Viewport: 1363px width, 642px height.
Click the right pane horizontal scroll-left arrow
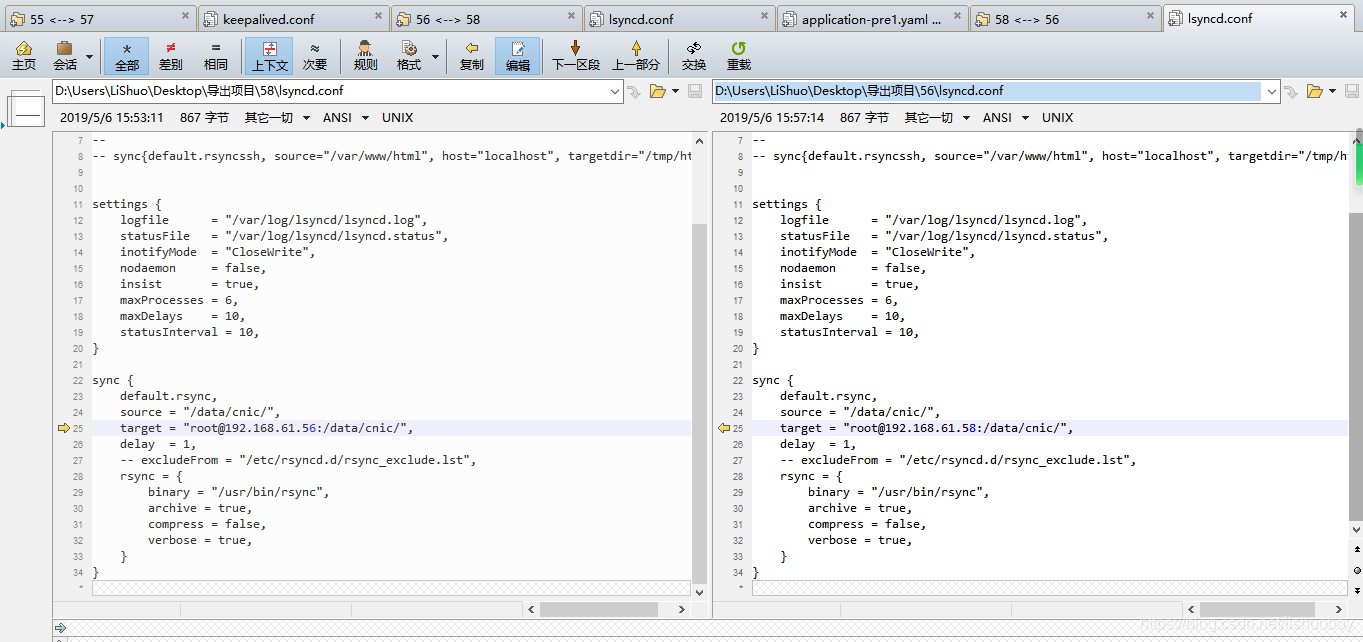coord(1189,608)
